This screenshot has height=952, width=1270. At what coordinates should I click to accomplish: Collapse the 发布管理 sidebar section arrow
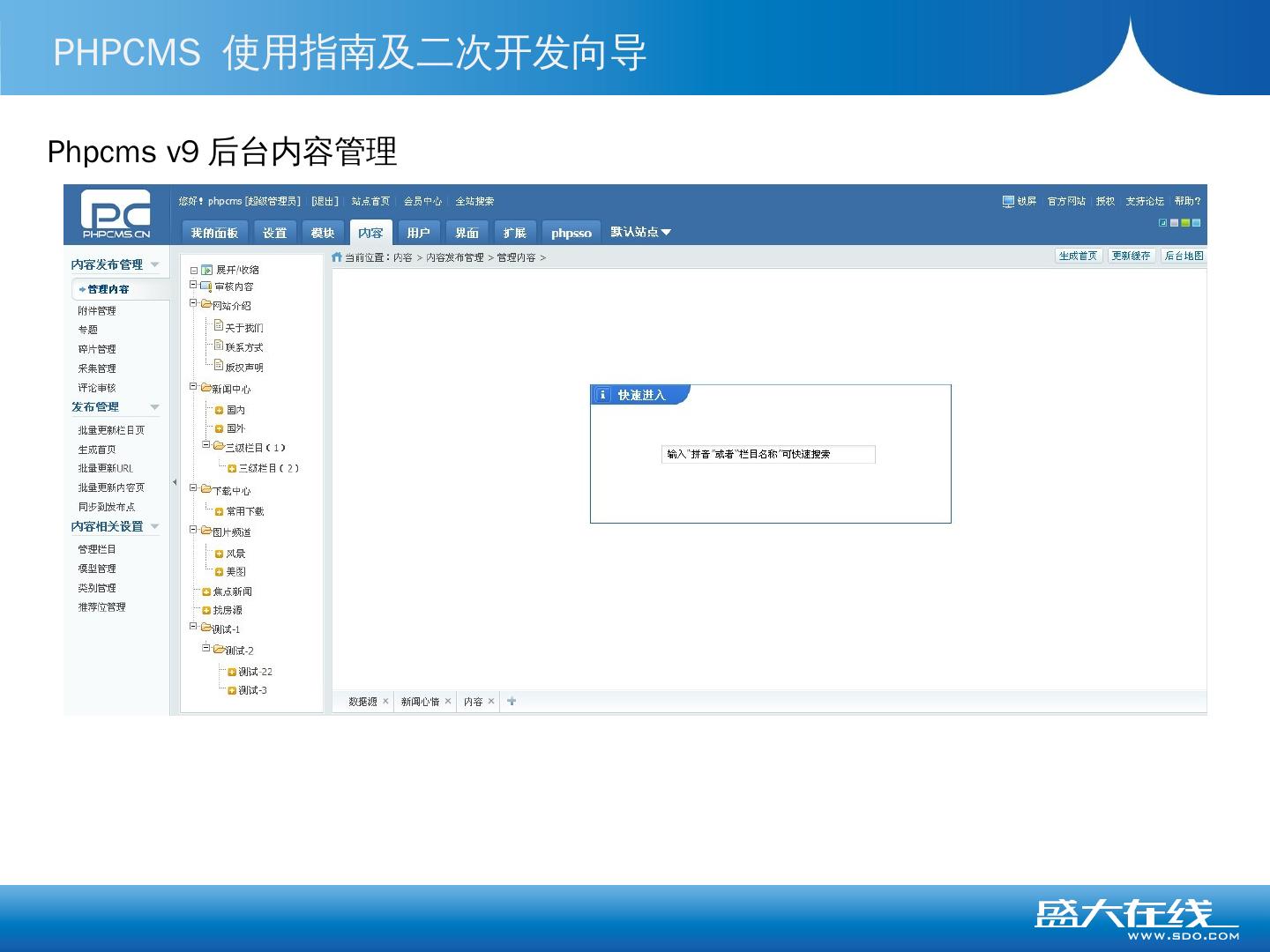pyautogui.click(x=154, y=407)
